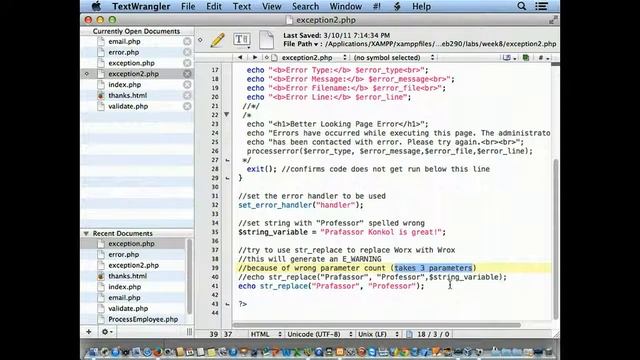Open the Edit menu
Viewport: 640px width, 360px height.
214,7
